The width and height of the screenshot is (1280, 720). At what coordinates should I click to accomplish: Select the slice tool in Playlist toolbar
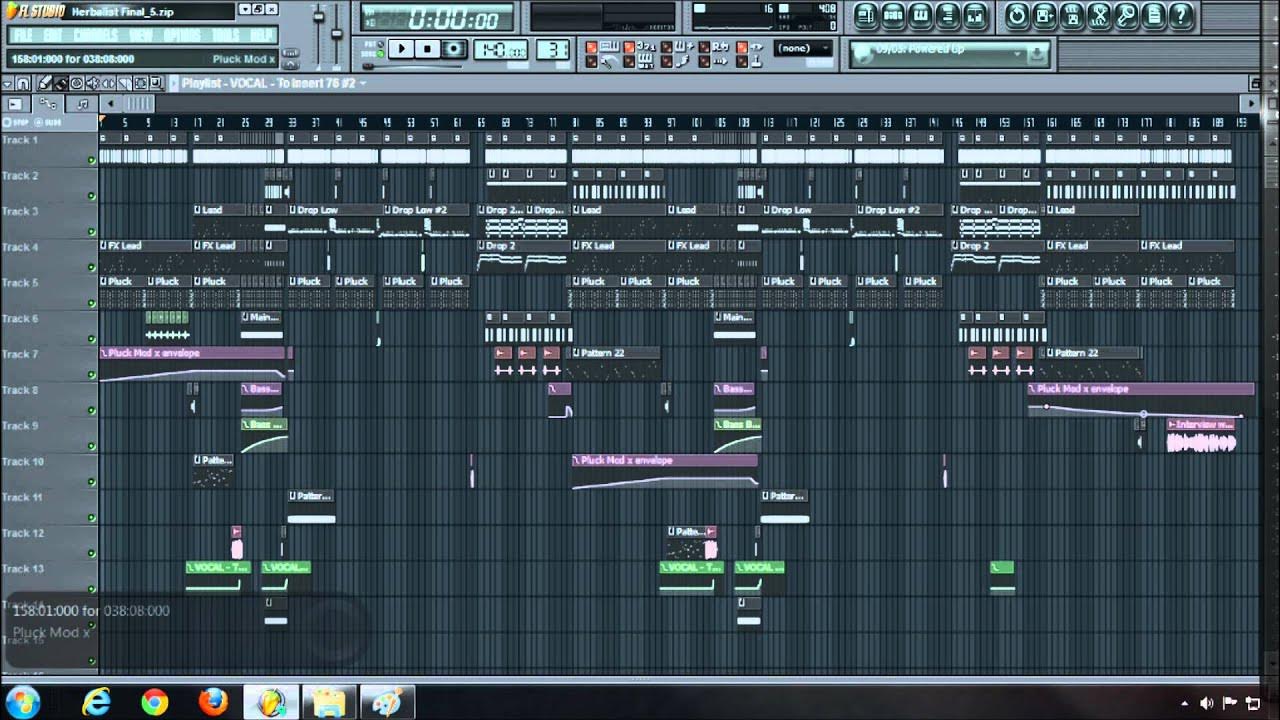(x=125, y=83)
